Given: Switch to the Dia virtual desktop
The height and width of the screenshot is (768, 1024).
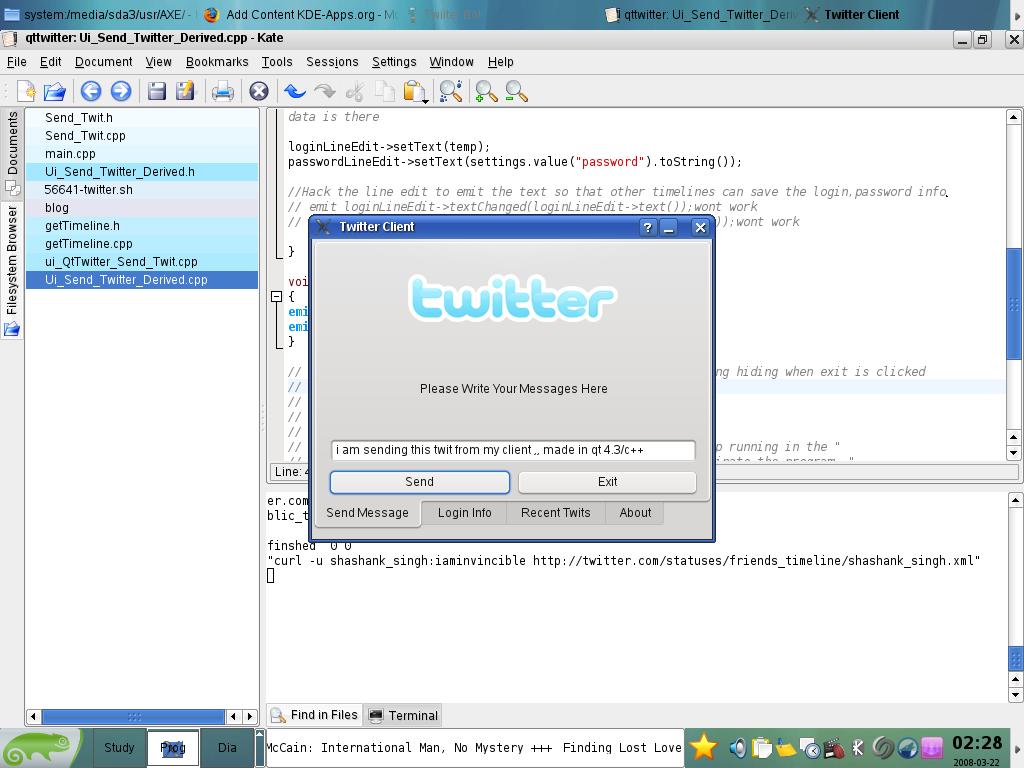Looking at the screenshot, I should coord(227,747).
